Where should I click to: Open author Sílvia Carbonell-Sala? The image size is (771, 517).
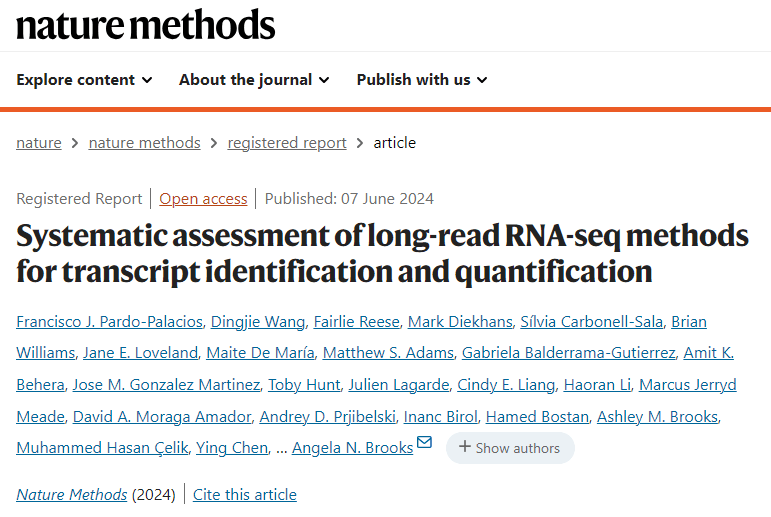[x=592, y=322]
